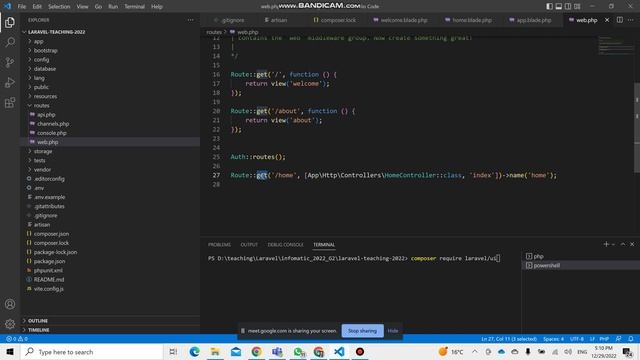Screen dimensions: 640x360
Task: Click Ln 27, Col 11 position indicator
Action: point(509,339)
